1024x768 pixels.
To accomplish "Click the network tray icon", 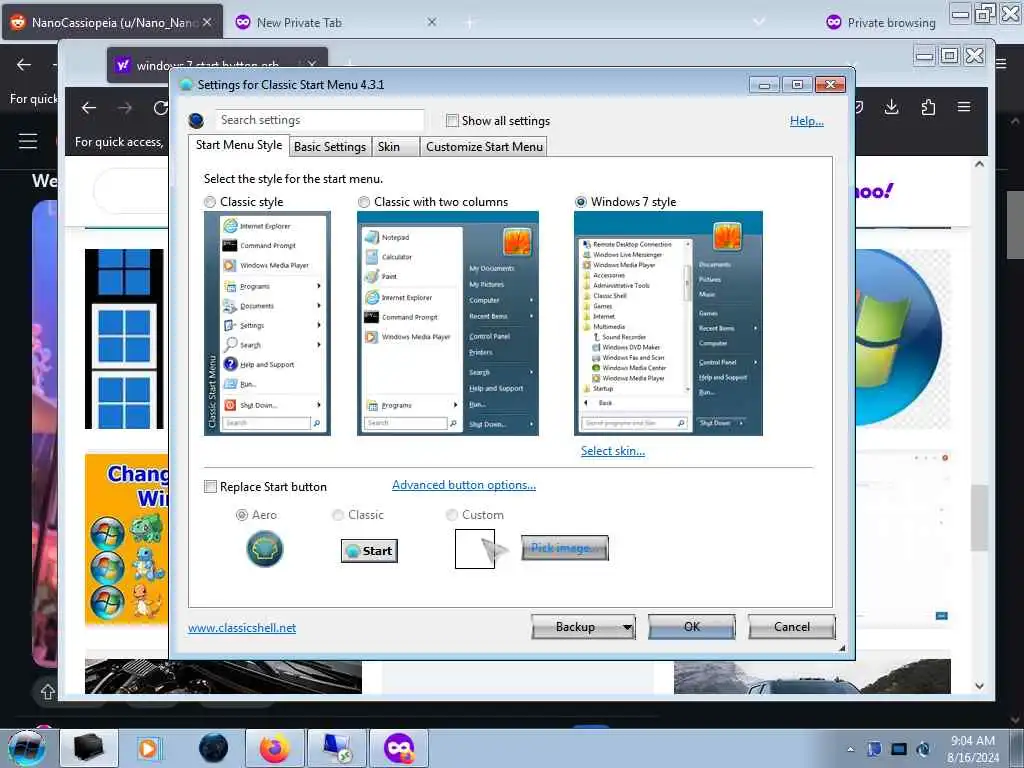I will [899, 749].
